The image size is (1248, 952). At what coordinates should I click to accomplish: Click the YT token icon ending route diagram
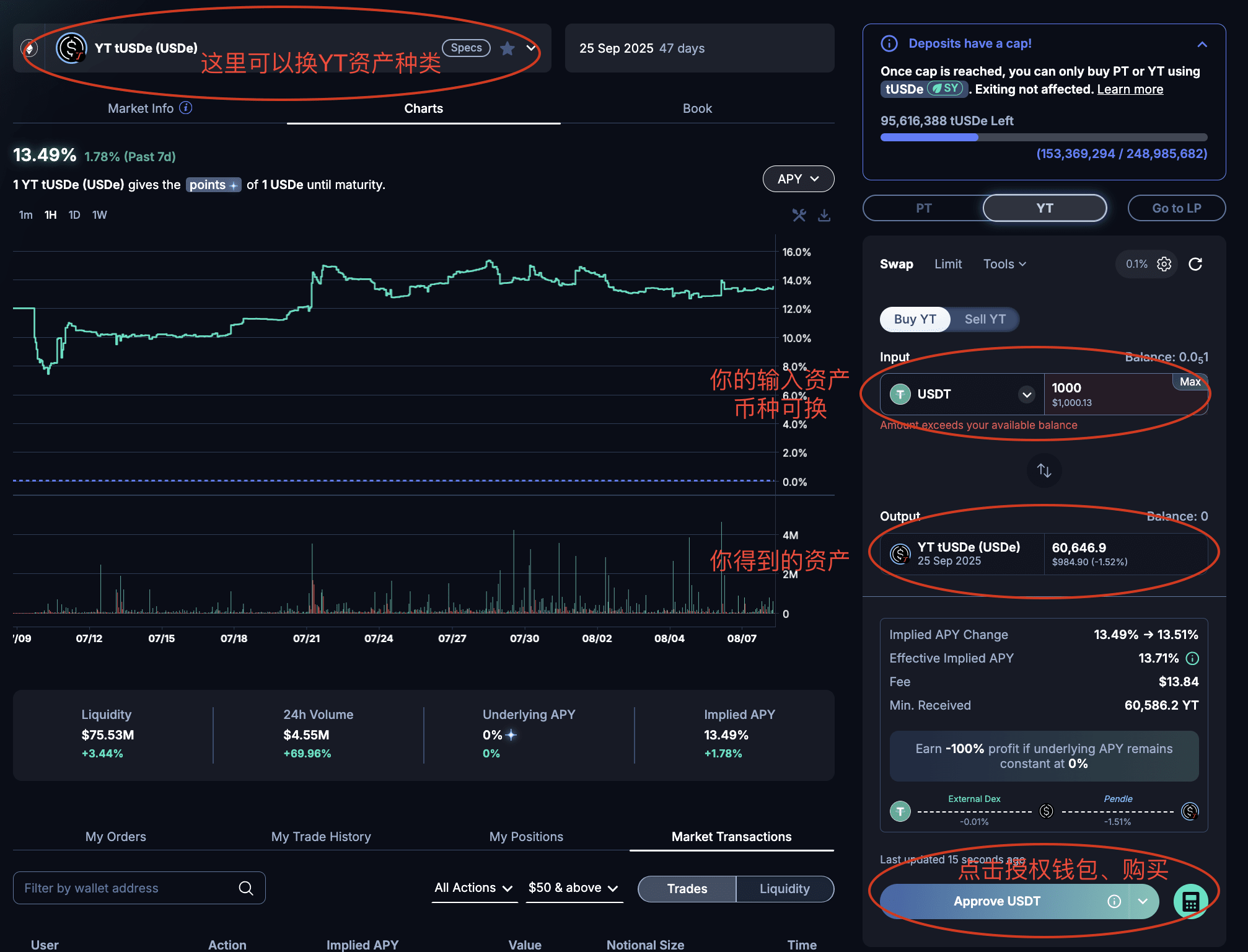click(x=1190, y=811)
